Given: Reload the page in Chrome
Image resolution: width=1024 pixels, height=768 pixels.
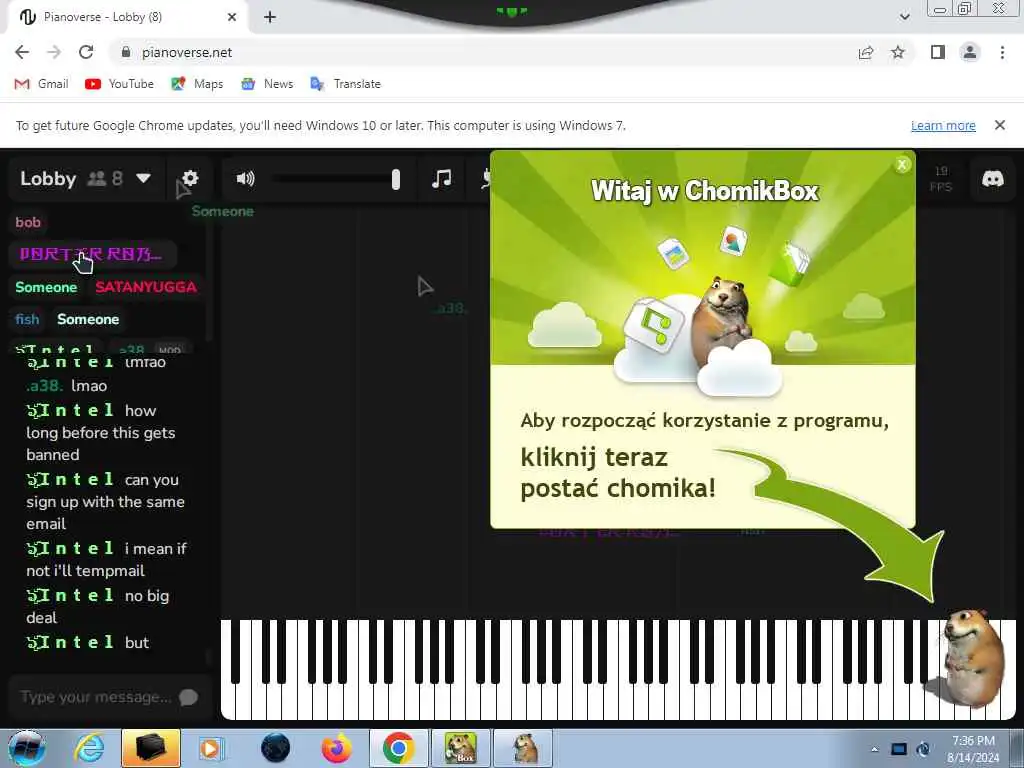Looking at the screenshot, I should 86,52.
